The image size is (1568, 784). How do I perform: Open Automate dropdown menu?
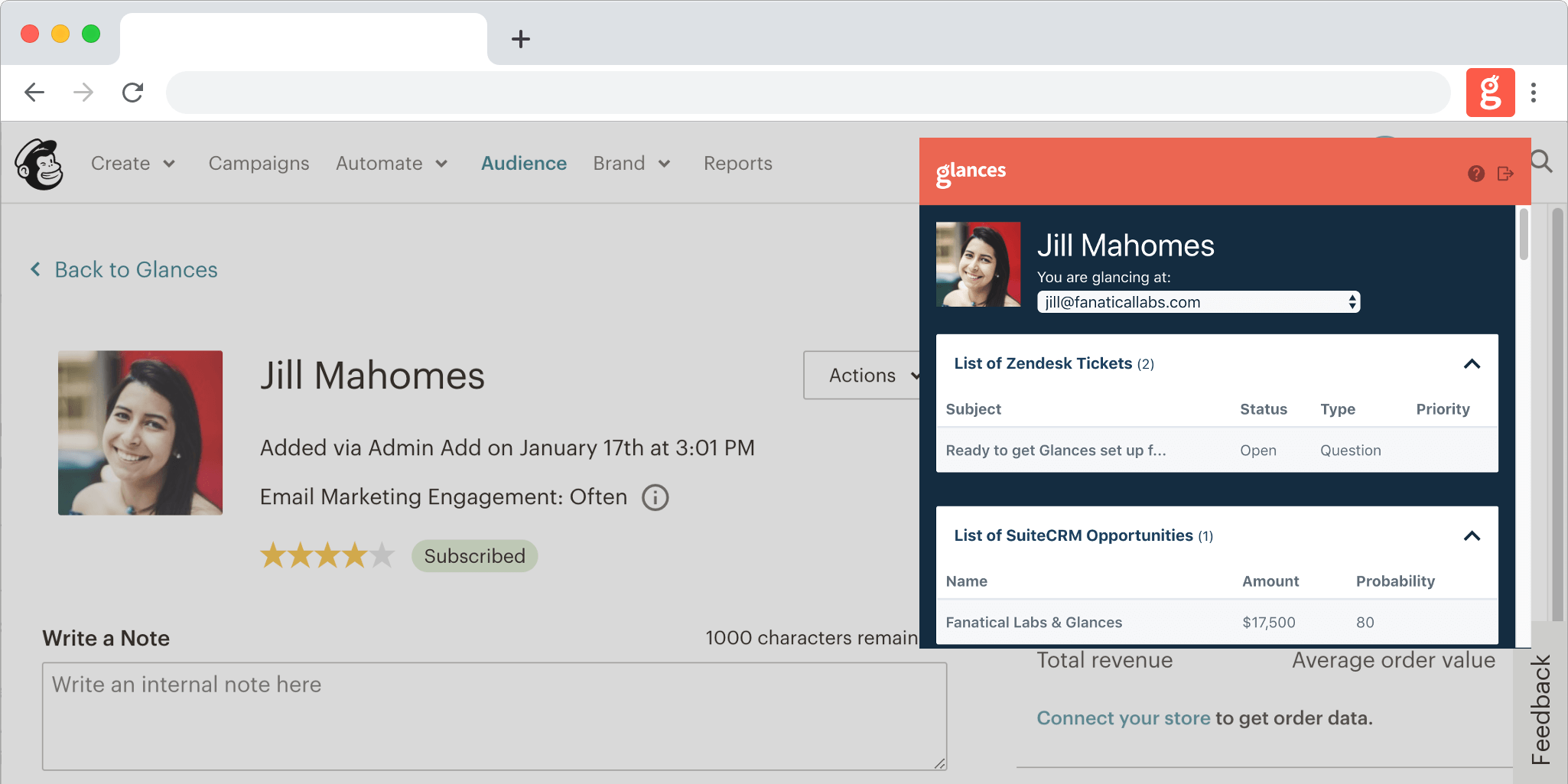point(392,164)
